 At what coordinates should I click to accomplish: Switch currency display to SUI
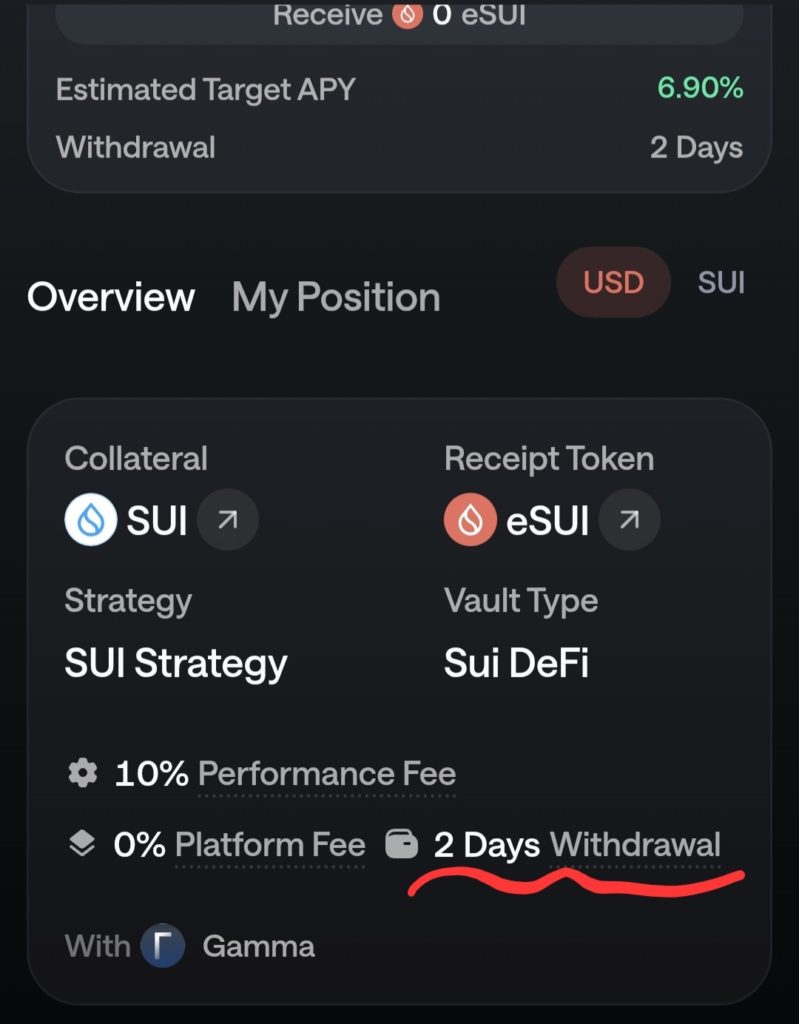721,282
